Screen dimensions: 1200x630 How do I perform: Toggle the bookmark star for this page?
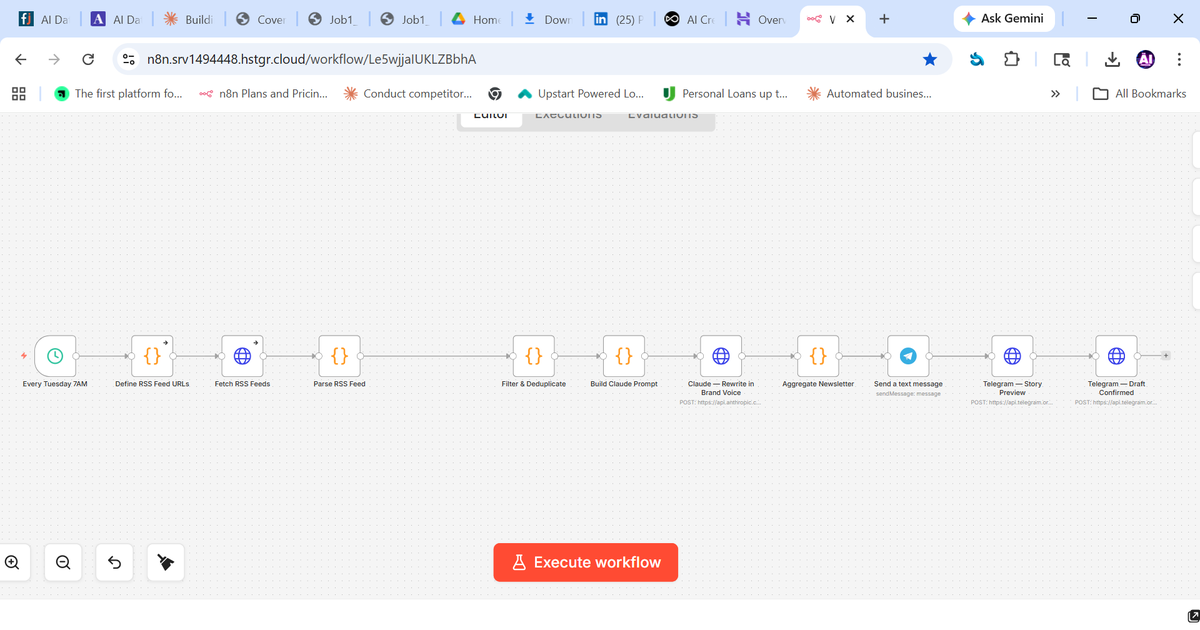pos(930,59)
